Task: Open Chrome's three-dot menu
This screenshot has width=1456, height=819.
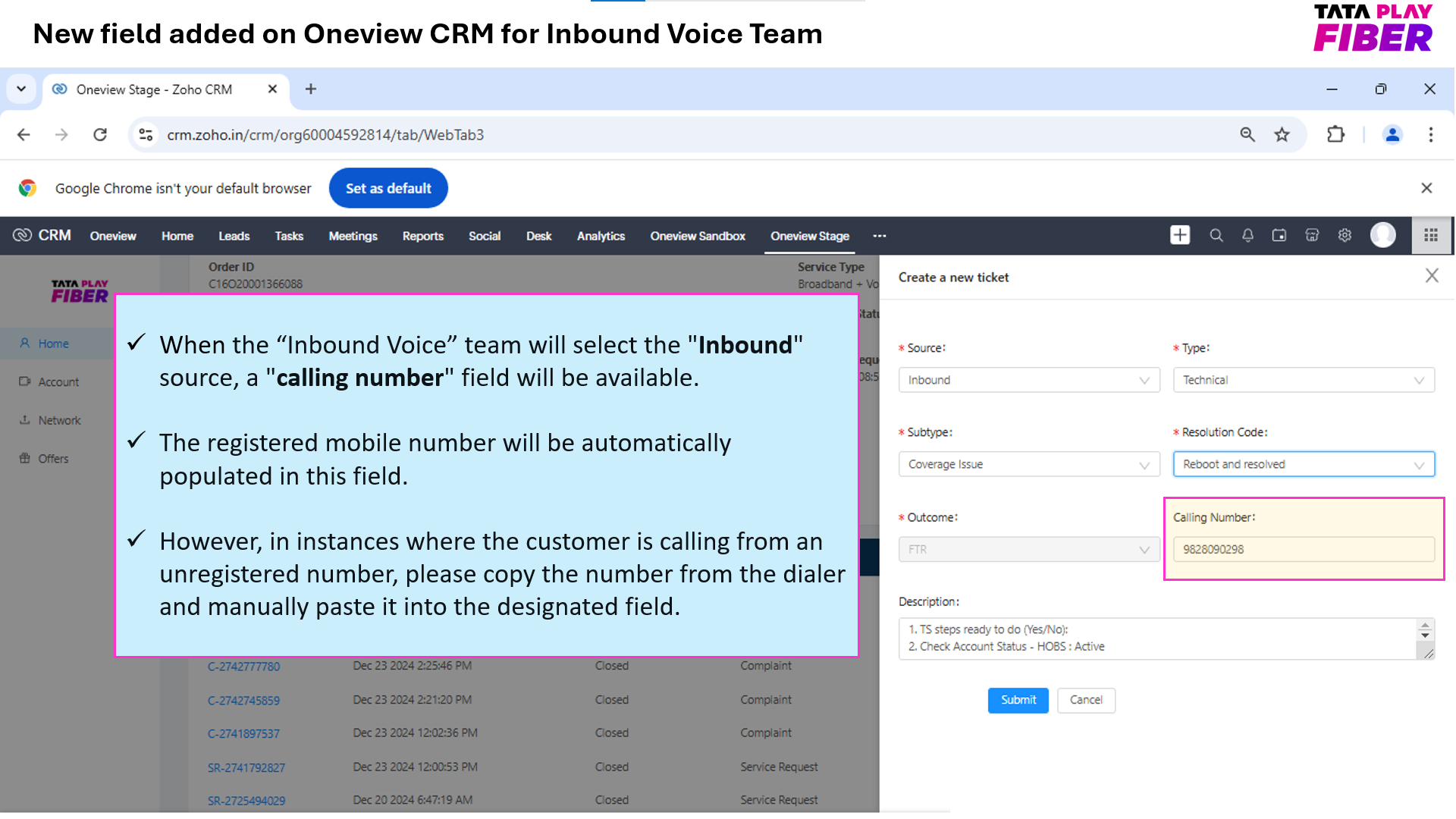Action: 1431,135
